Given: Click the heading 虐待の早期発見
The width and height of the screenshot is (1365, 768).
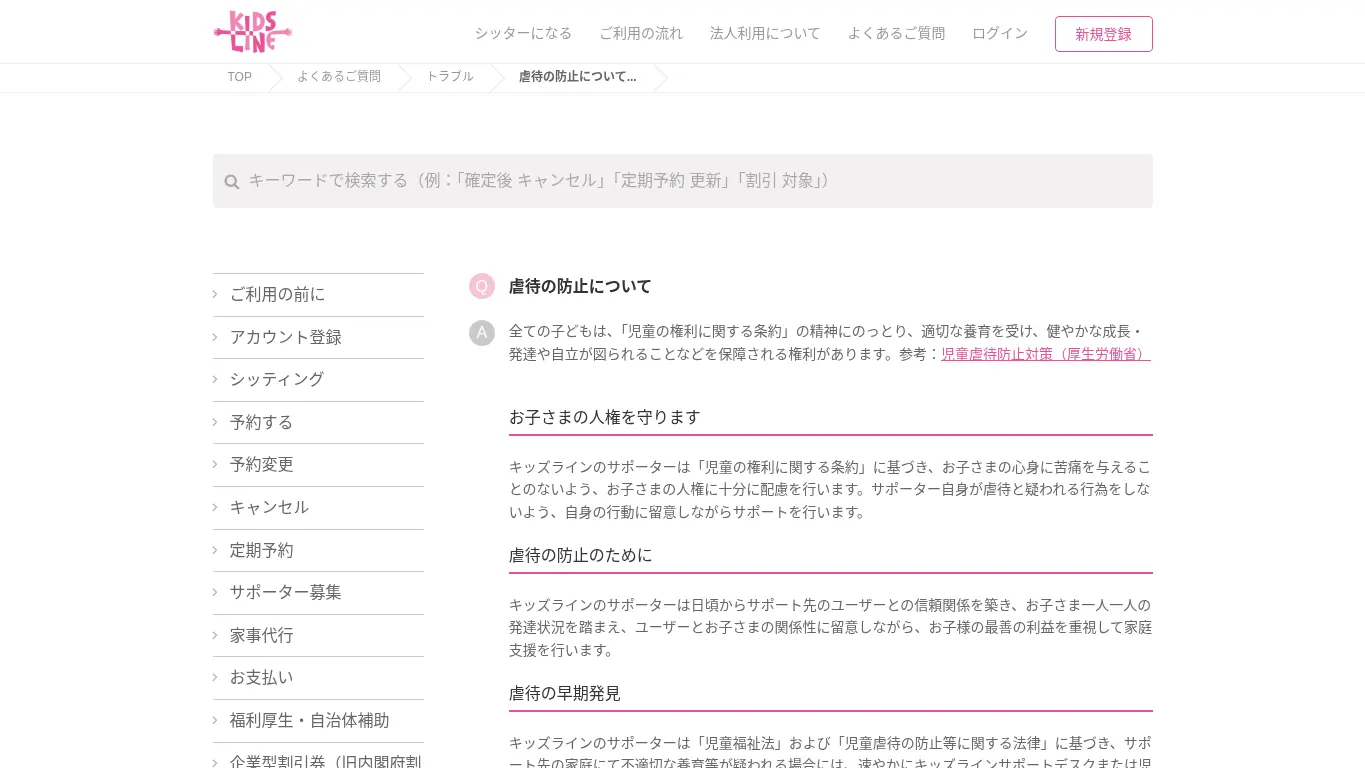Looking at the screenshot, I should coord(565,693).
